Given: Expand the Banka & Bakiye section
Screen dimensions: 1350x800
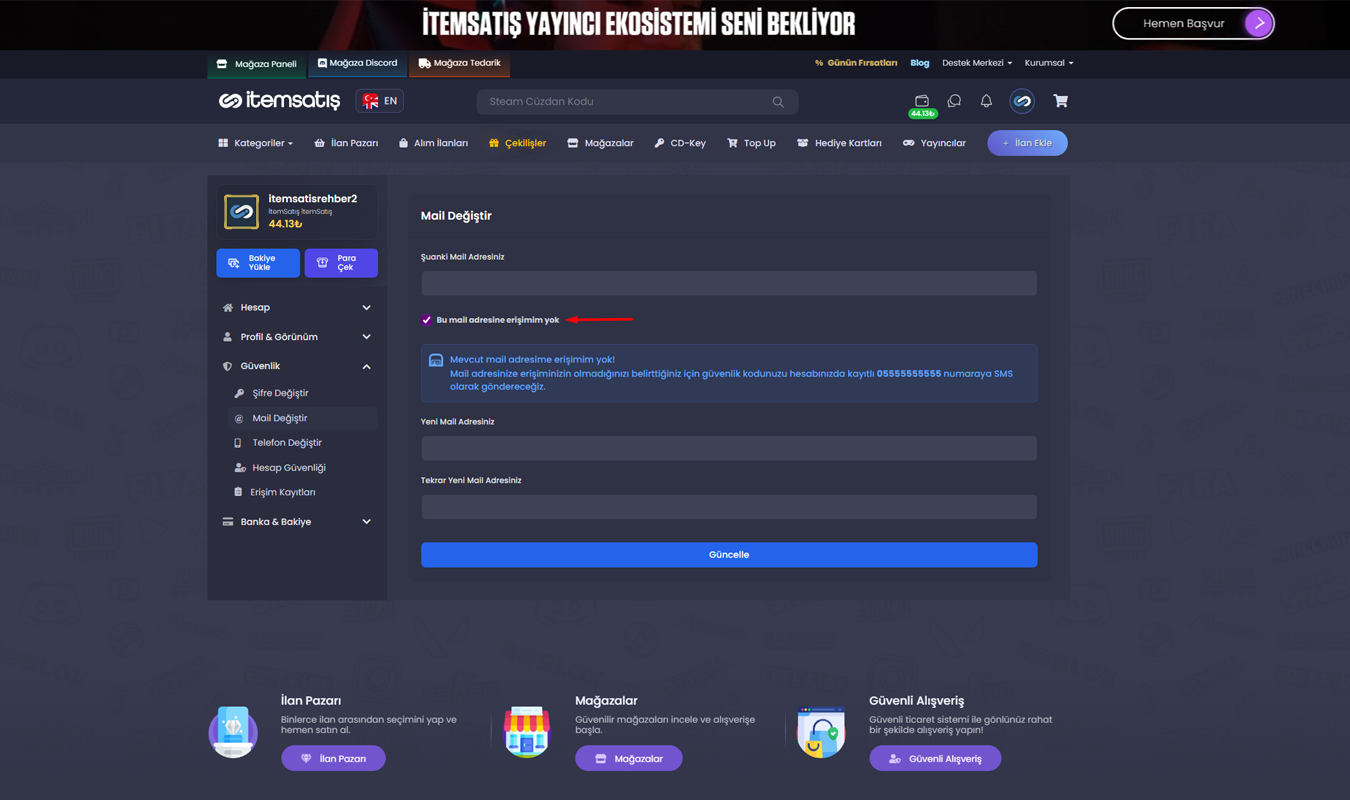Looking at the screenshot, I should coord(297,522).
